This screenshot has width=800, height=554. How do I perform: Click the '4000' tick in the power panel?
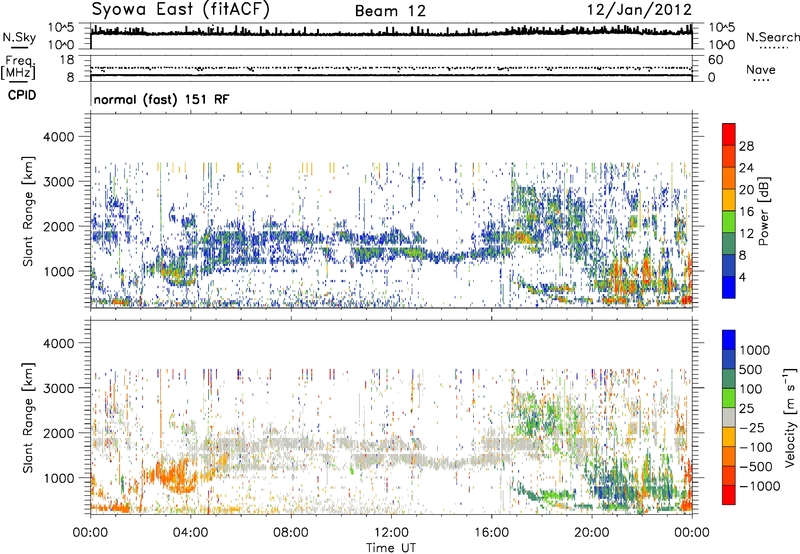59,137
